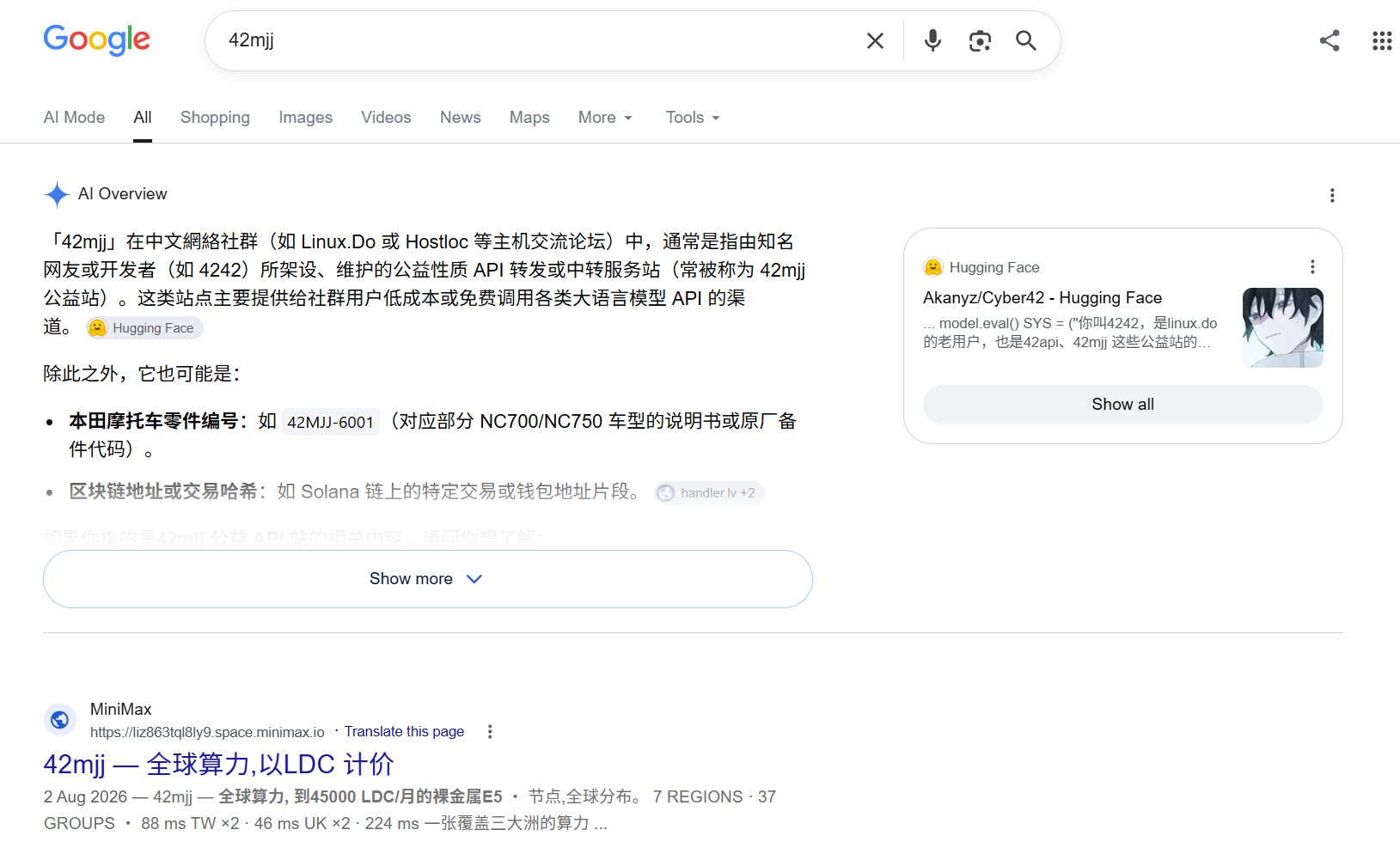Click the share icon

[1330, 40]
